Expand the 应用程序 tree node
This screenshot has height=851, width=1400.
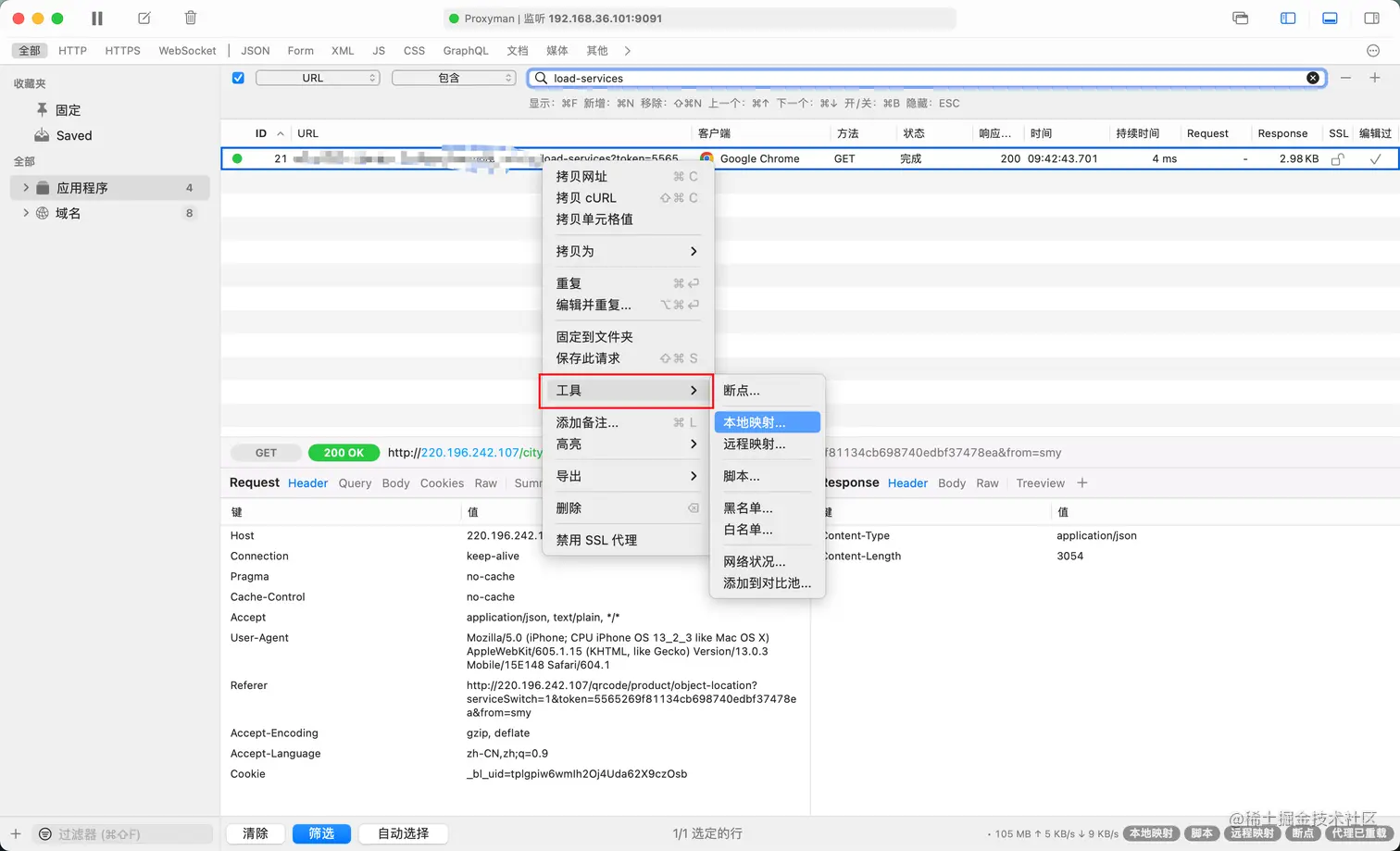point(26,187)
